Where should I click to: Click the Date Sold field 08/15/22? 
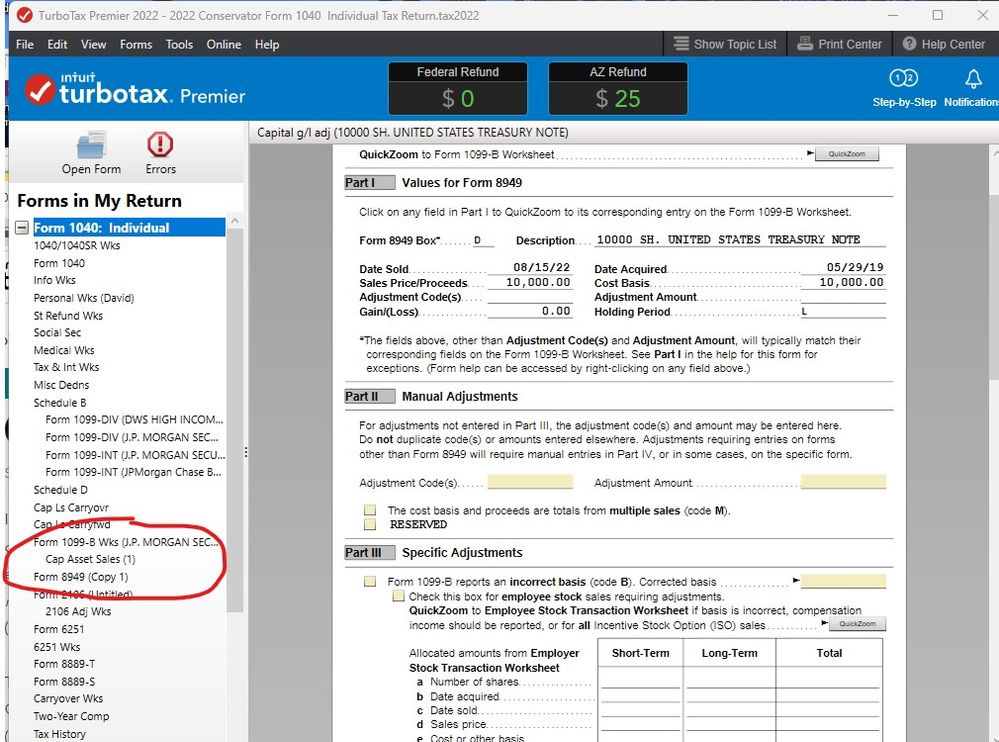pyautogui.click(x=530, y=268)
